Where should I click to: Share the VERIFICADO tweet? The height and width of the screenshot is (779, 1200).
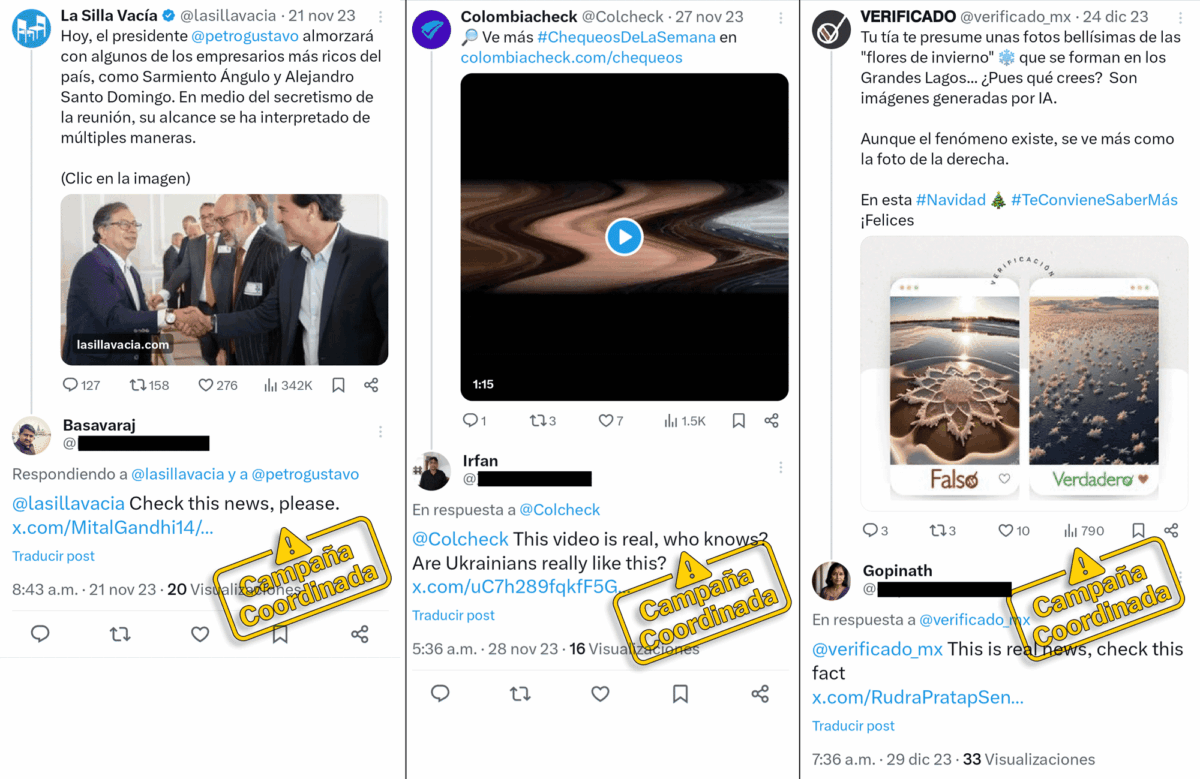tap(1171, 530)
